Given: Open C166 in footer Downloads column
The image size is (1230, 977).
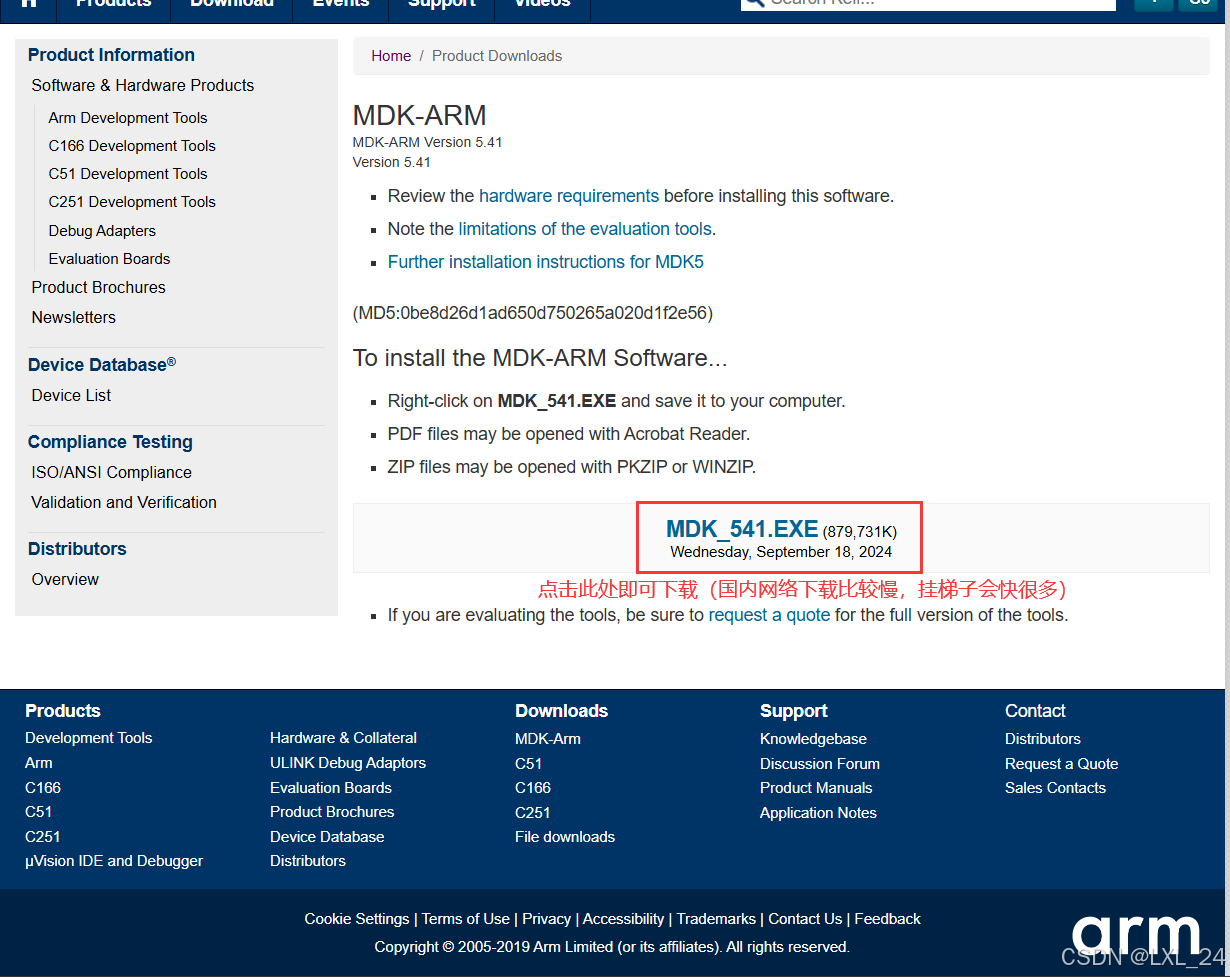Looking at the screenshot, I should (533, 788).
